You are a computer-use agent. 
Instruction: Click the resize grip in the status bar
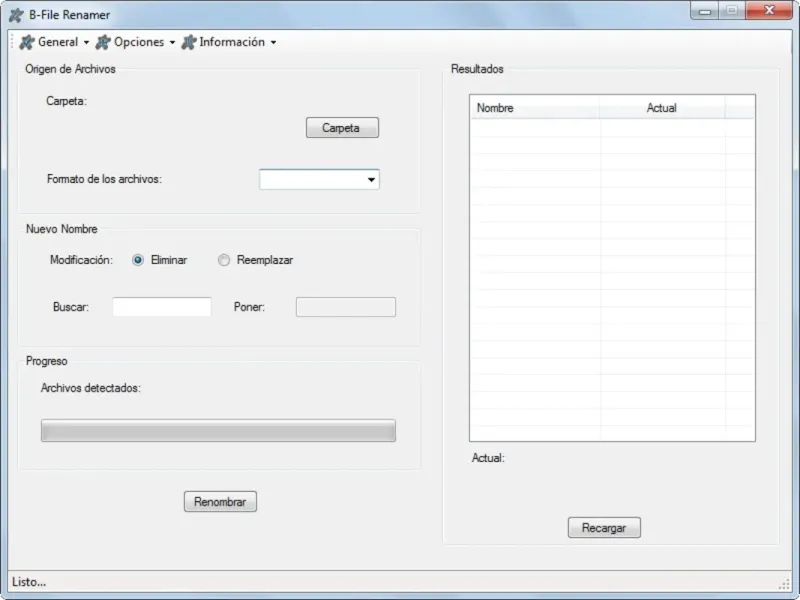[784, 584]
